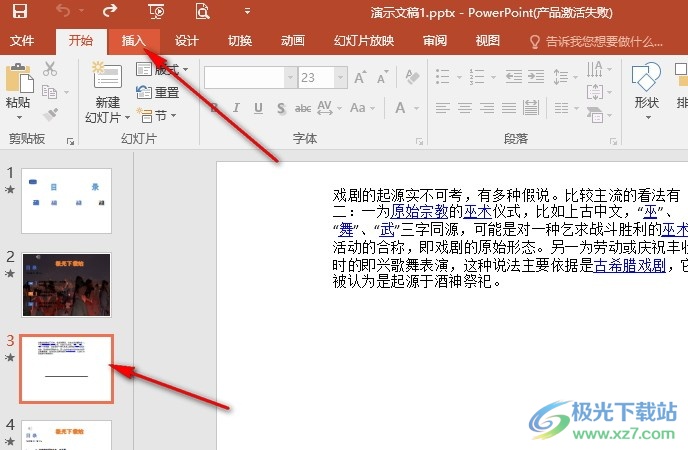Convert to SmartArt icon
688x450 pixels.
599,115
